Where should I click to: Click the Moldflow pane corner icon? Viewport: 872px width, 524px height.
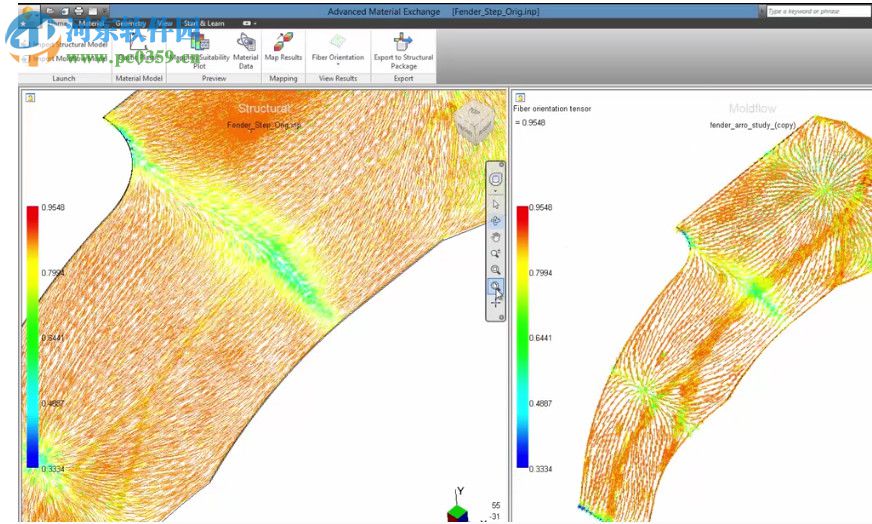[x=520, y=98]
